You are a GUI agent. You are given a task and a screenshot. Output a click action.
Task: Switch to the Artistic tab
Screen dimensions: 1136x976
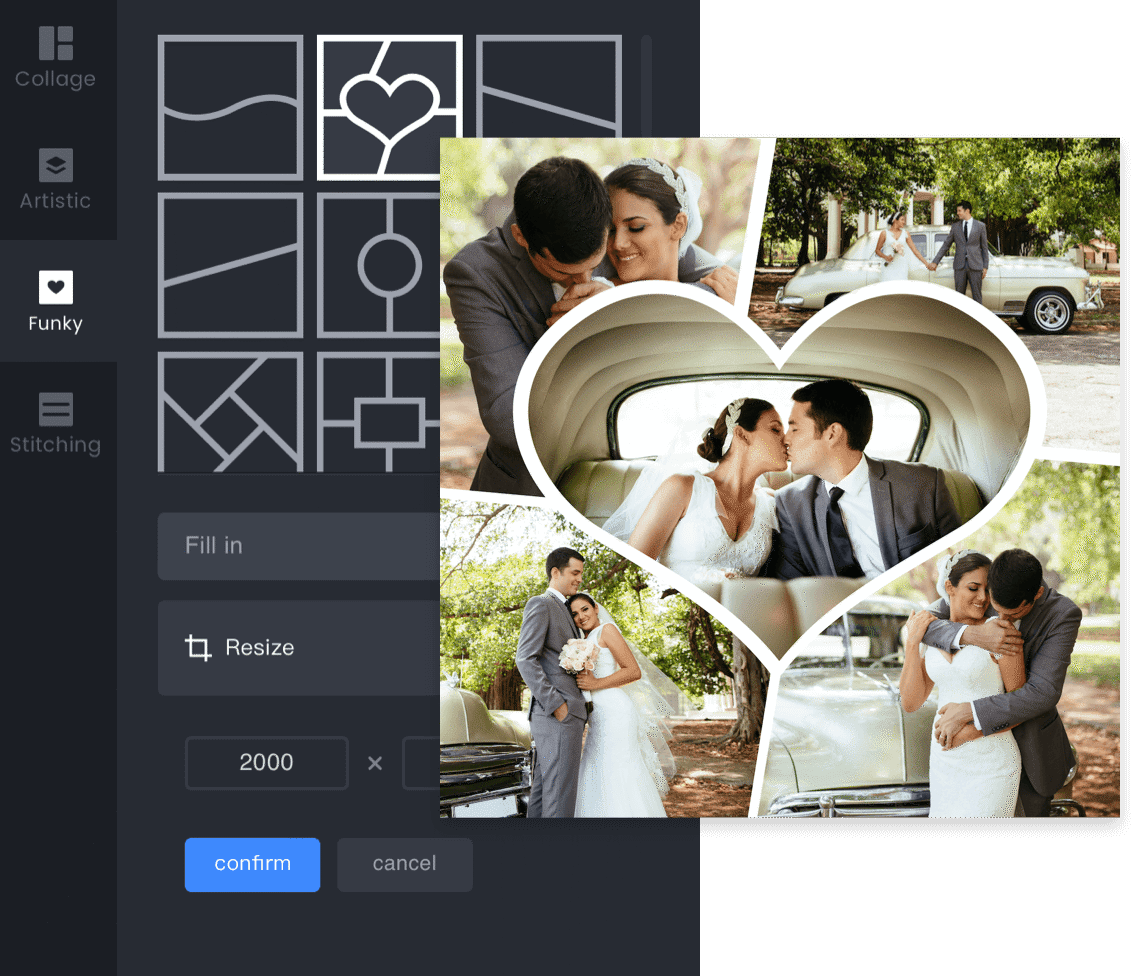56,180
